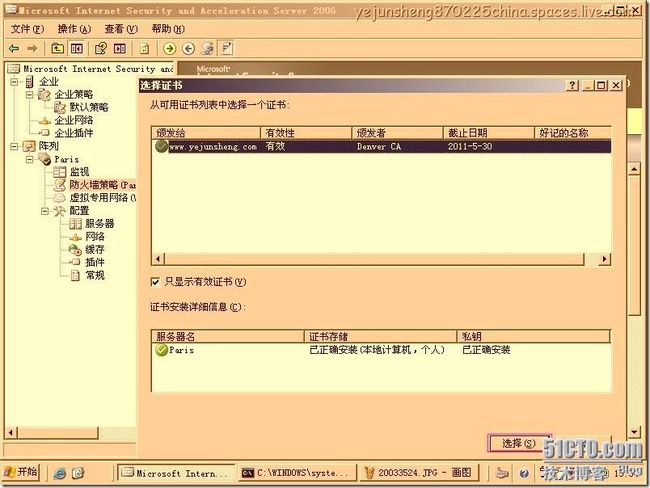This screenshot has width=650, height=488.
Task: Select the www.yejunsheng.com certificate row
Action: tap(381, 147)
